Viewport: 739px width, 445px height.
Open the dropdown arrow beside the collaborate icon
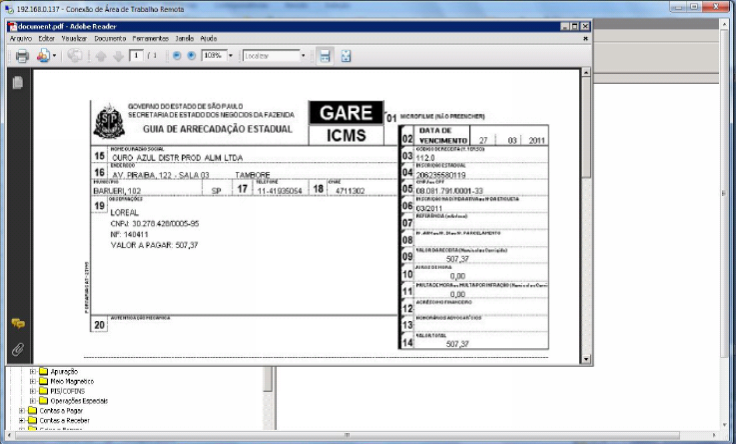coord(55,56)
